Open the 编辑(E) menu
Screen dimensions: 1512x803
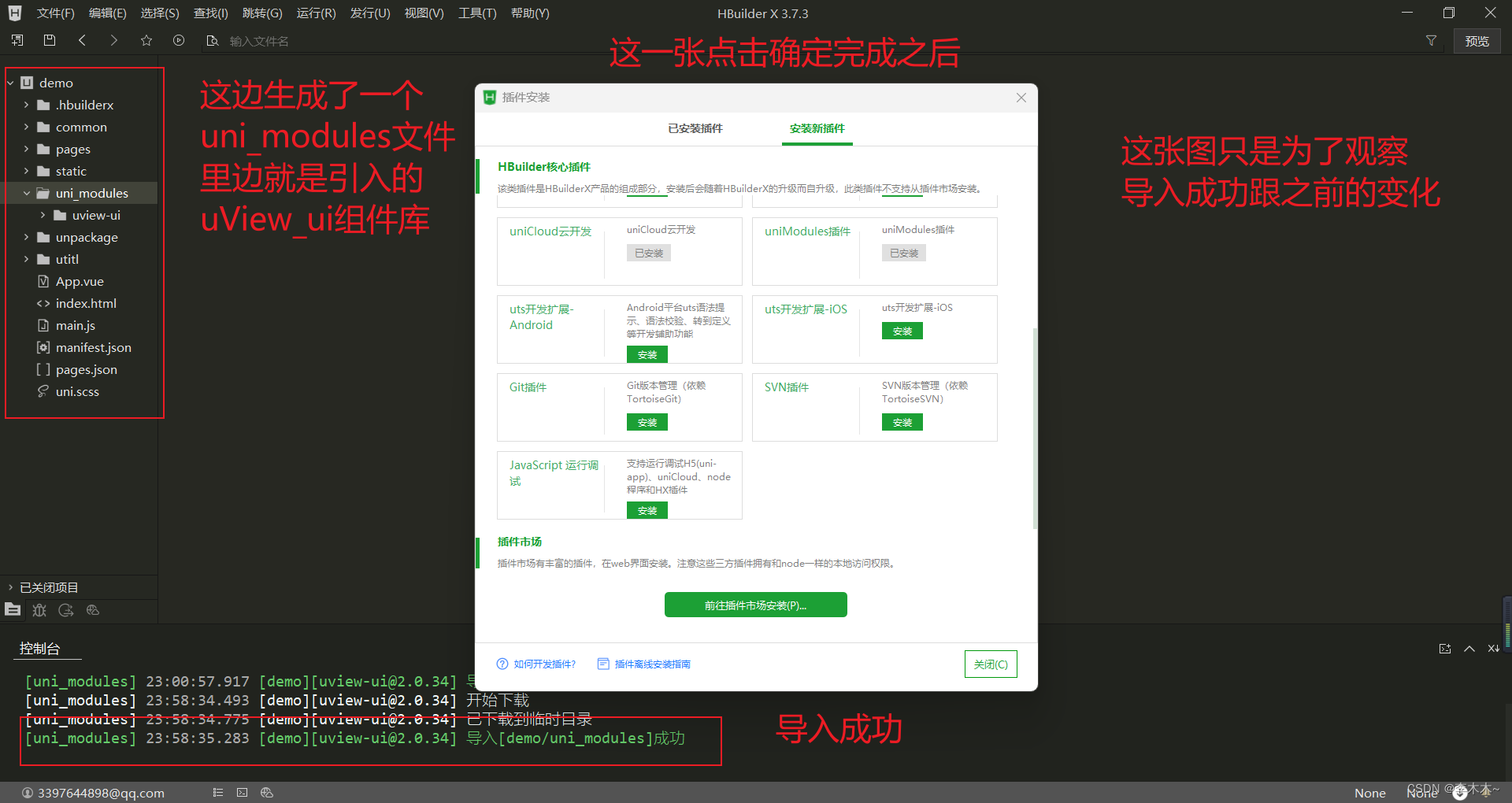(x=107, y=13)
